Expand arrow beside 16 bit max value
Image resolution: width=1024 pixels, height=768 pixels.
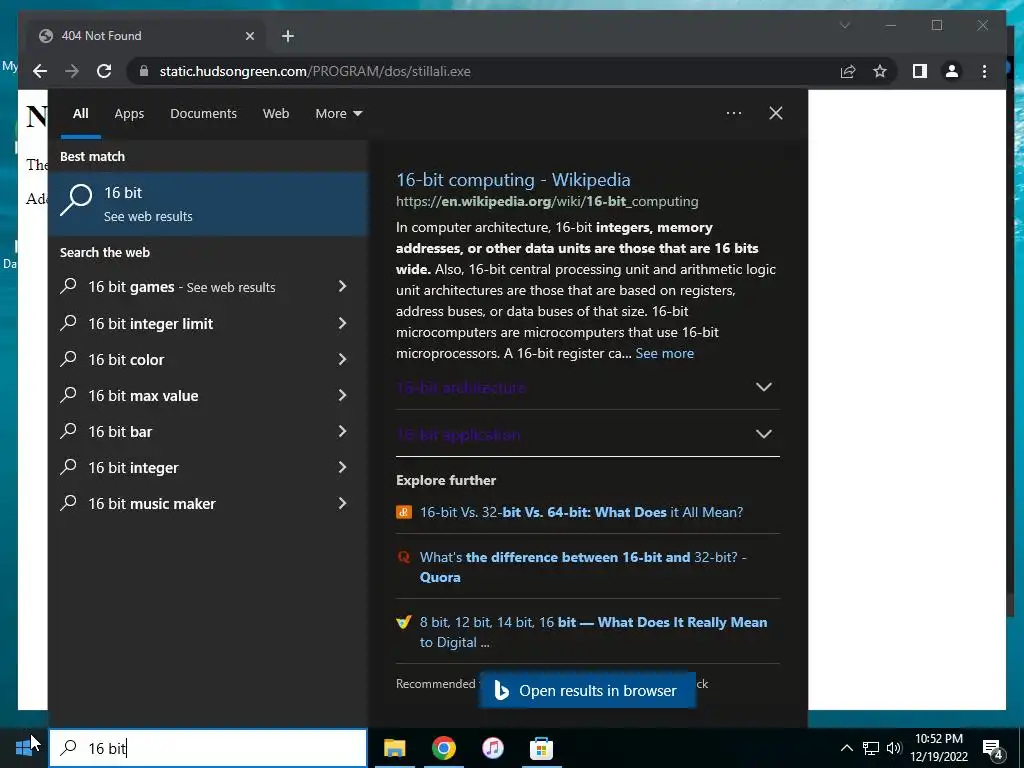click(342, 394)
